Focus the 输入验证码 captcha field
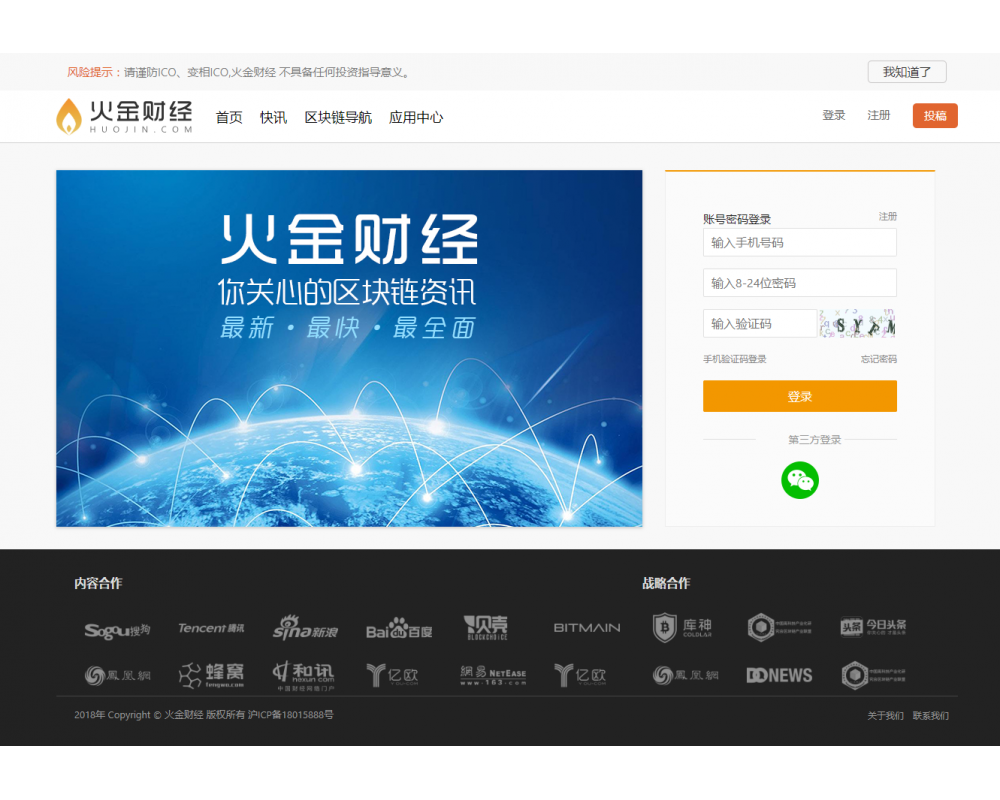The height and width of the screenshot is (800, 1000). pos(760,323)
